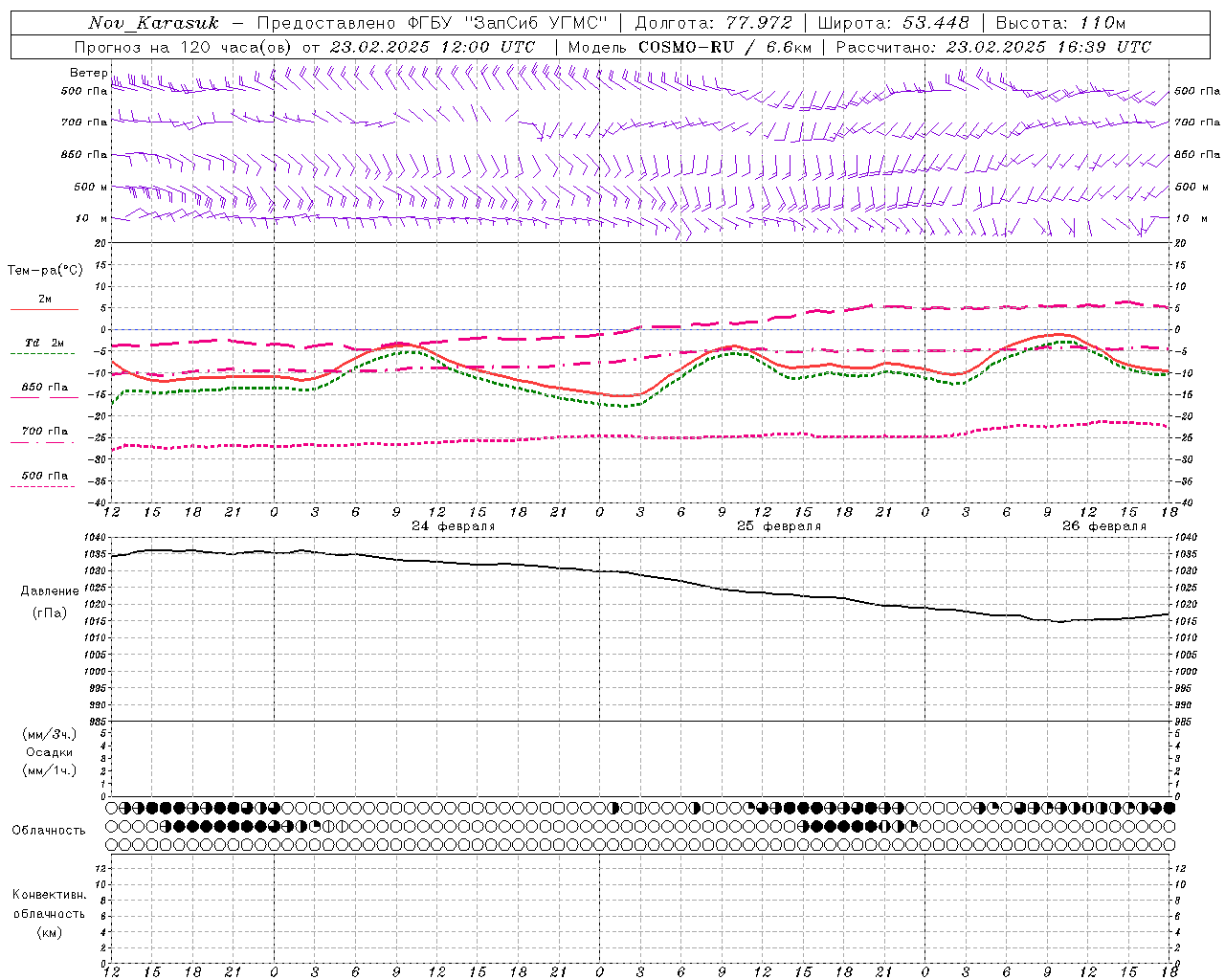Click the '(км)' unit under convective cloudiness
Screen dimensions: 1225x980
click(x=50, y=932)
